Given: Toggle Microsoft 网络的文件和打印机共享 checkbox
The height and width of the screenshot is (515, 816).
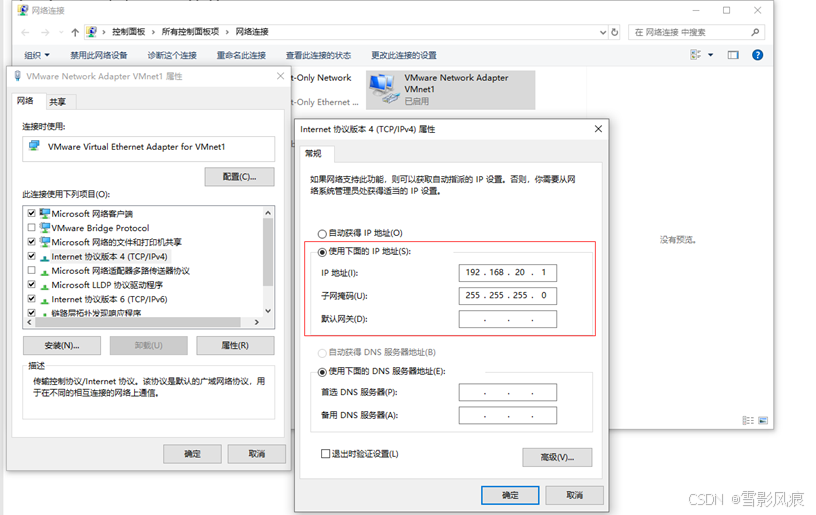Looking at the screenshot, I should coord(32,242).
